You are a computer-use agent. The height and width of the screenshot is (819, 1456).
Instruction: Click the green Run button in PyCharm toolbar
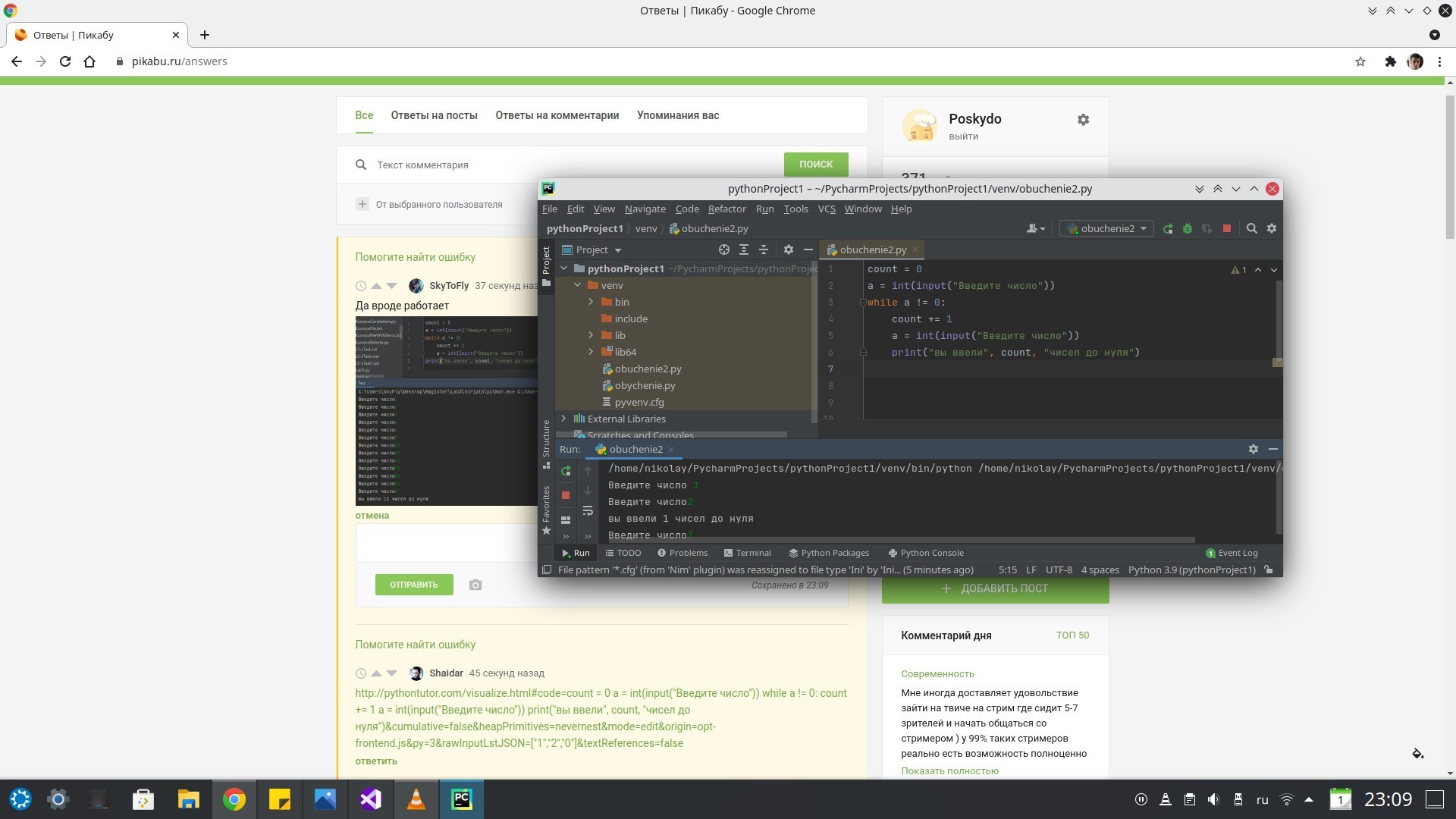(1168, 228)
